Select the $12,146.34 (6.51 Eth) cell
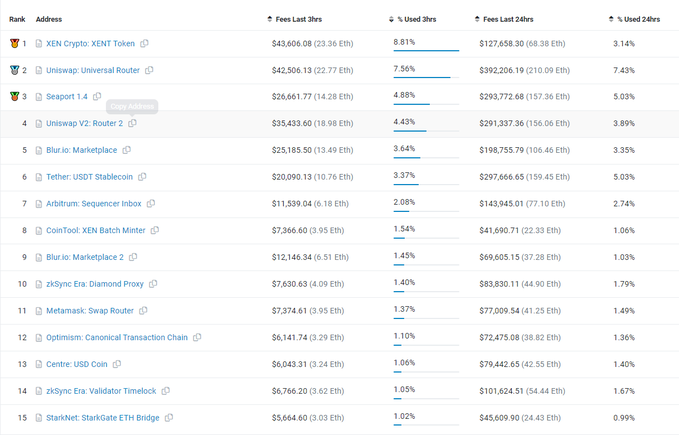Image resolution: width=679 pixels, height=435 pixels. pyautogui.click(x=310, y=257)
